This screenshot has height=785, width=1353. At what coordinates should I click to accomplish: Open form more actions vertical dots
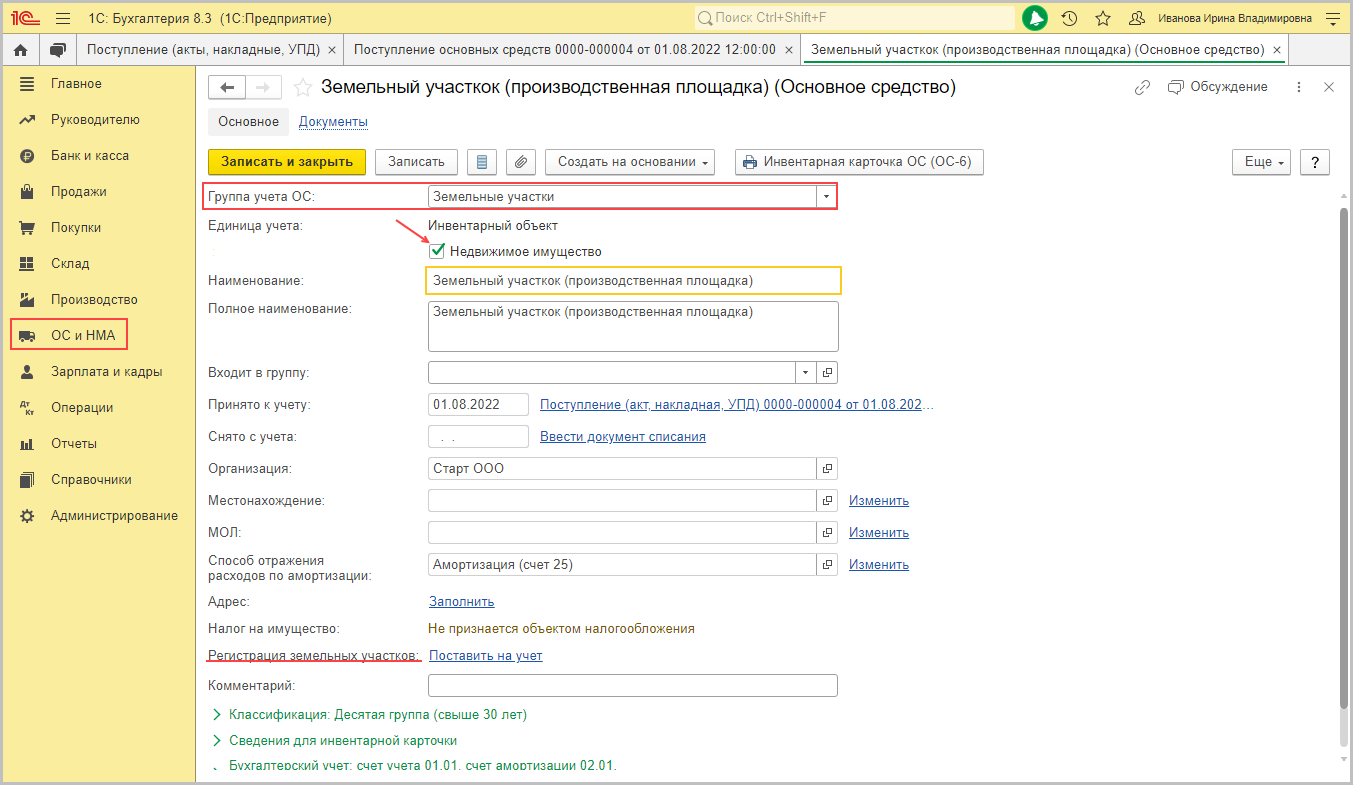click(1298, 87)
